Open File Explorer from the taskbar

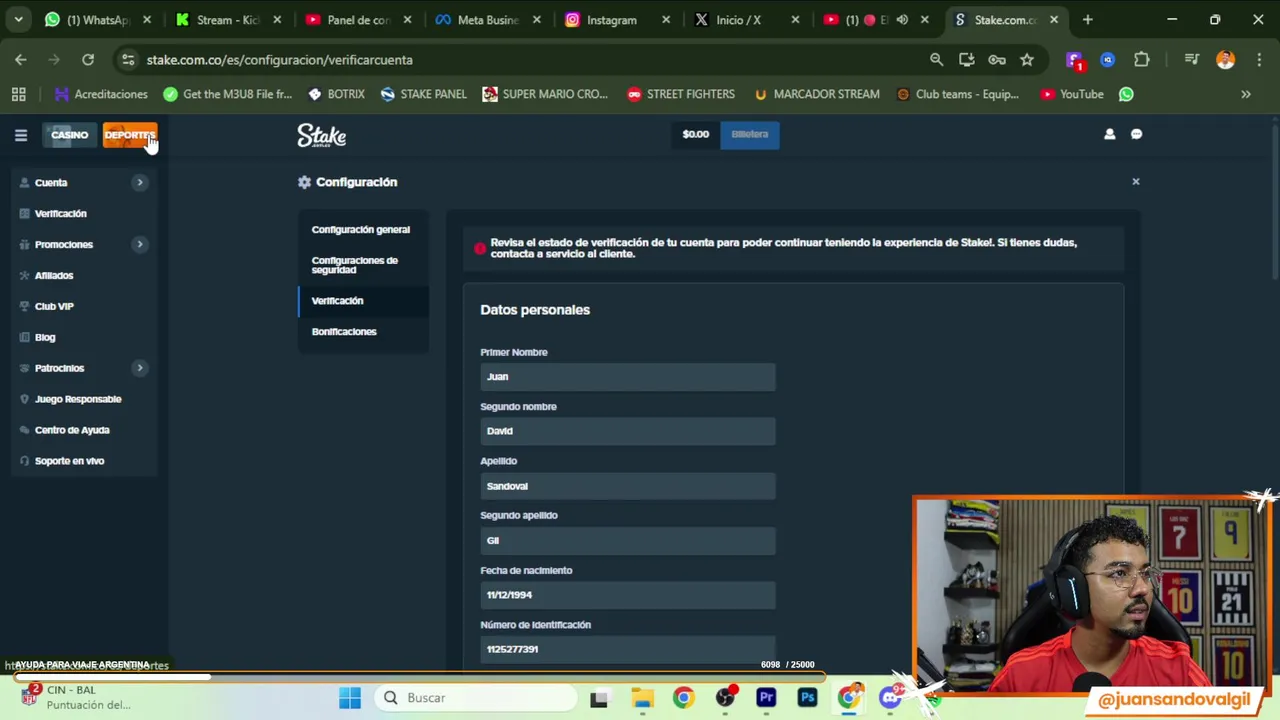click(x=641, y=698)
